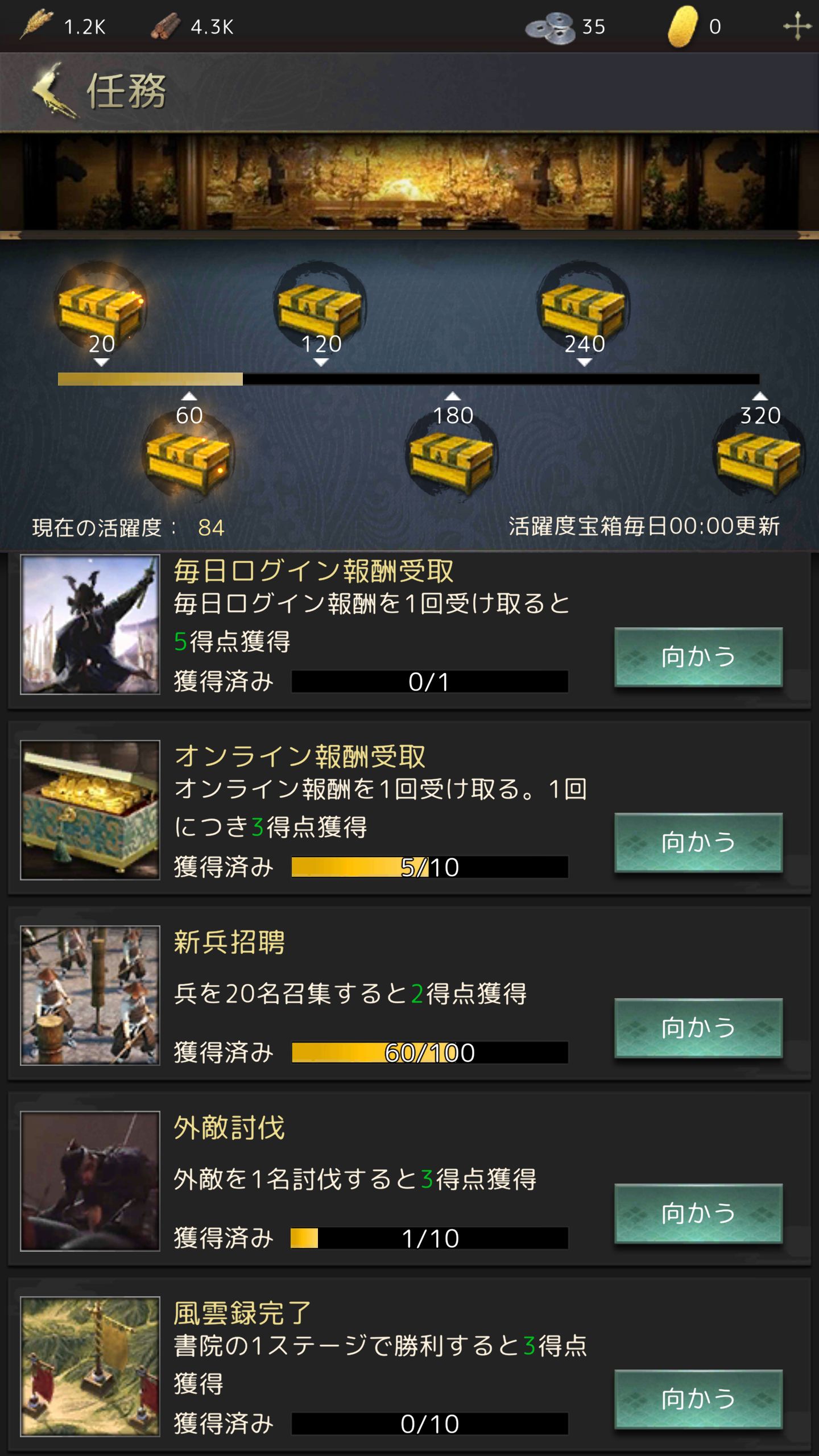Tap the gold koban currency icon
This screenshot has height=1456, width=819.
coord(682,27)
